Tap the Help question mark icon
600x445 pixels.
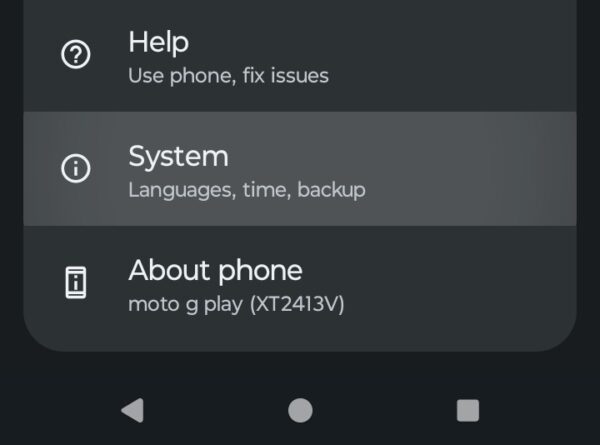(76, 54)
